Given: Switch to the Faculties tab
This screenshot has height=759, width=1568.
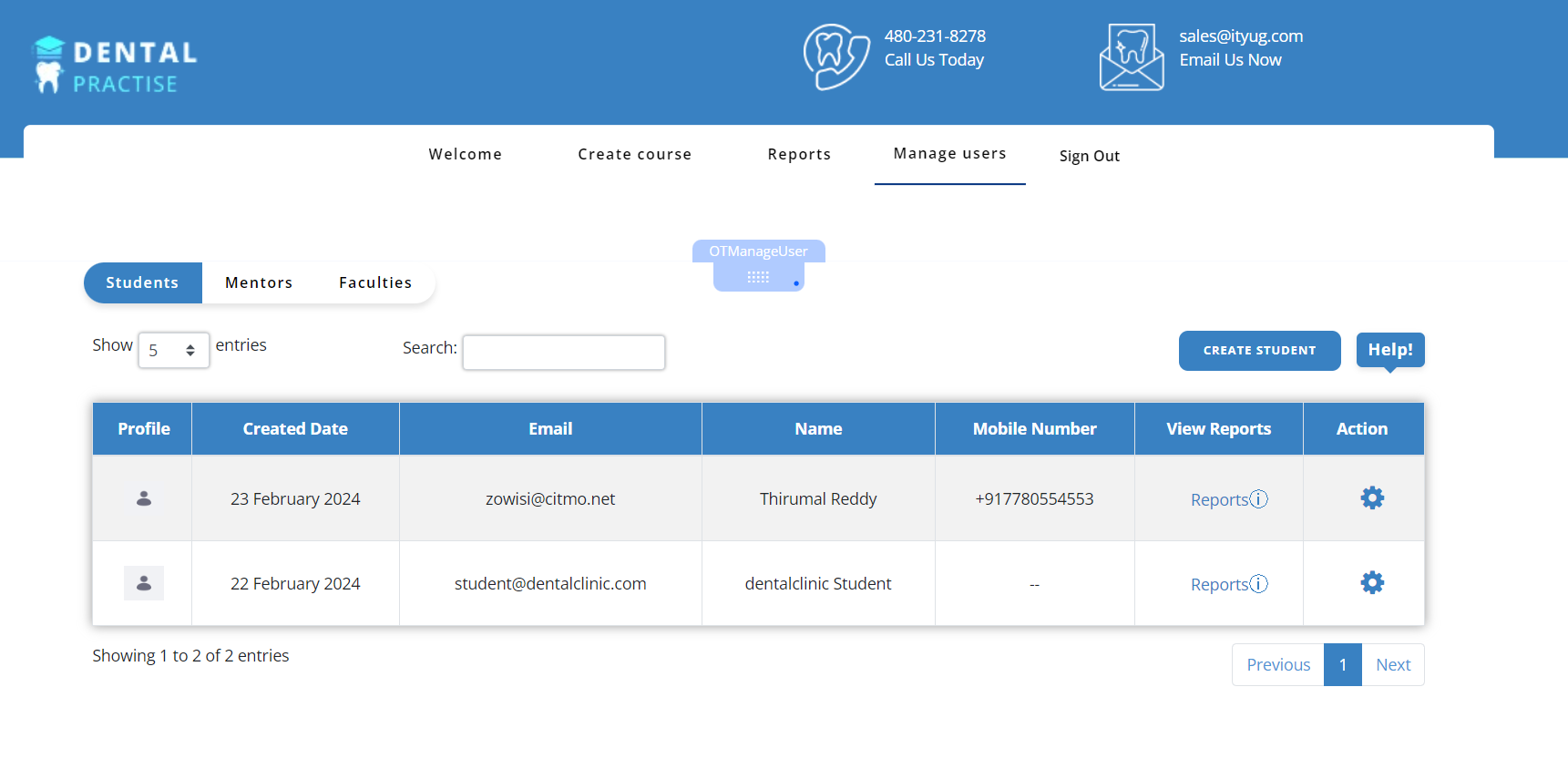Looking at the screenshot, I should (x=375, y=282).
